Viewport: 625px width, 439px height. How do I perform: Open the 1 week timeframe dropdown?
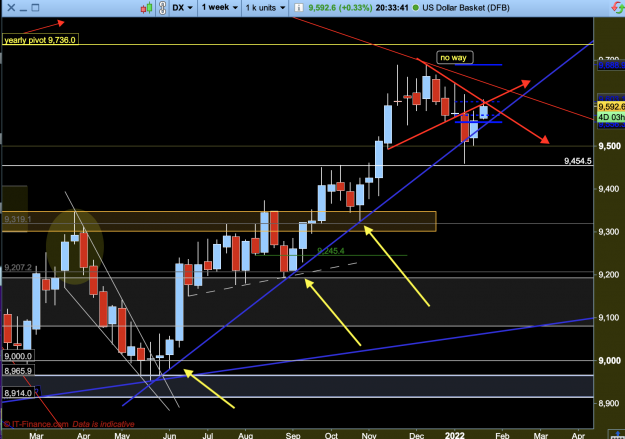(x=220, y=8)
